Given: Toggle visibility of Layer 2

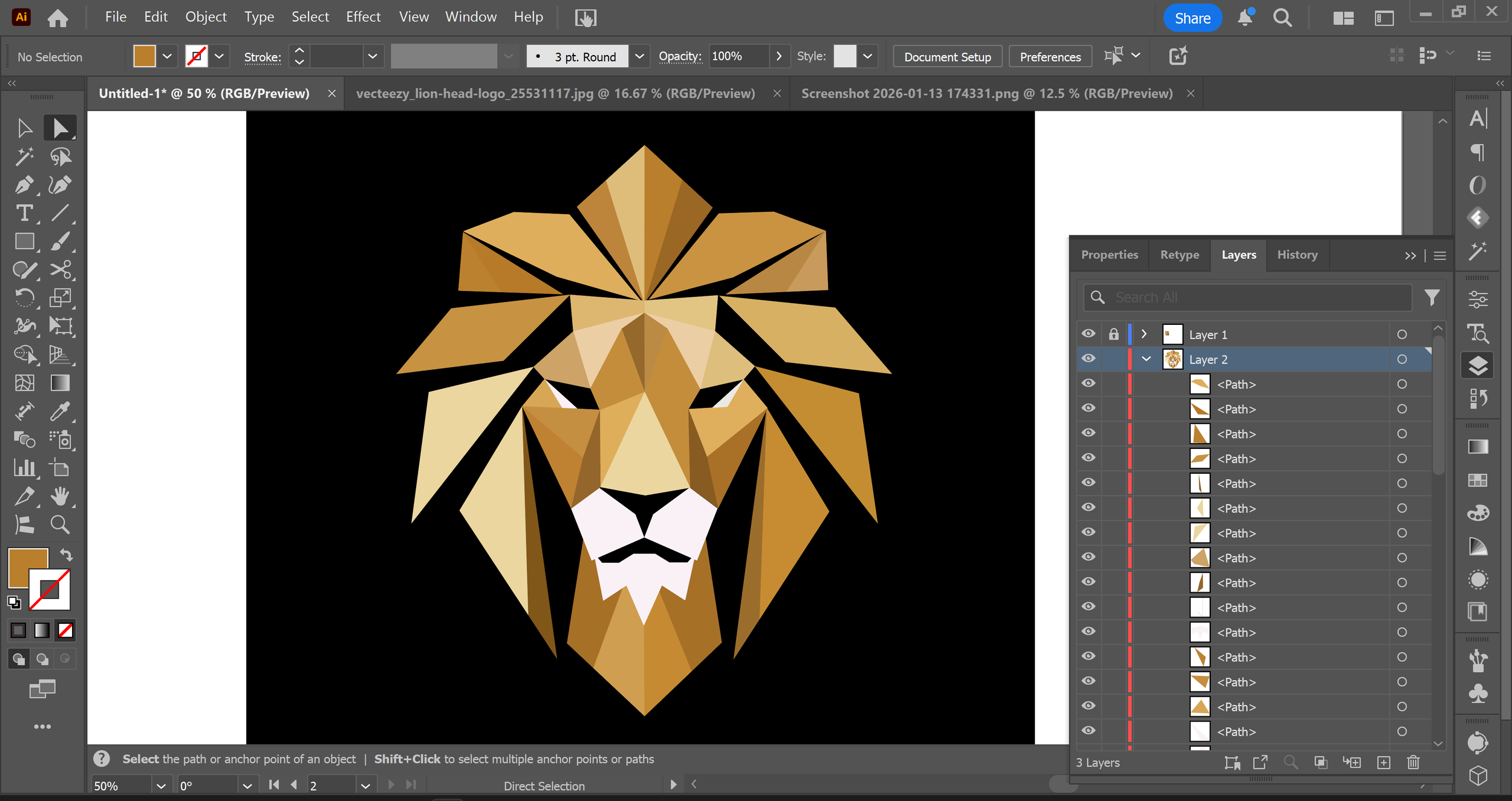Looking at the screenshot, I should click(1088, 359).
